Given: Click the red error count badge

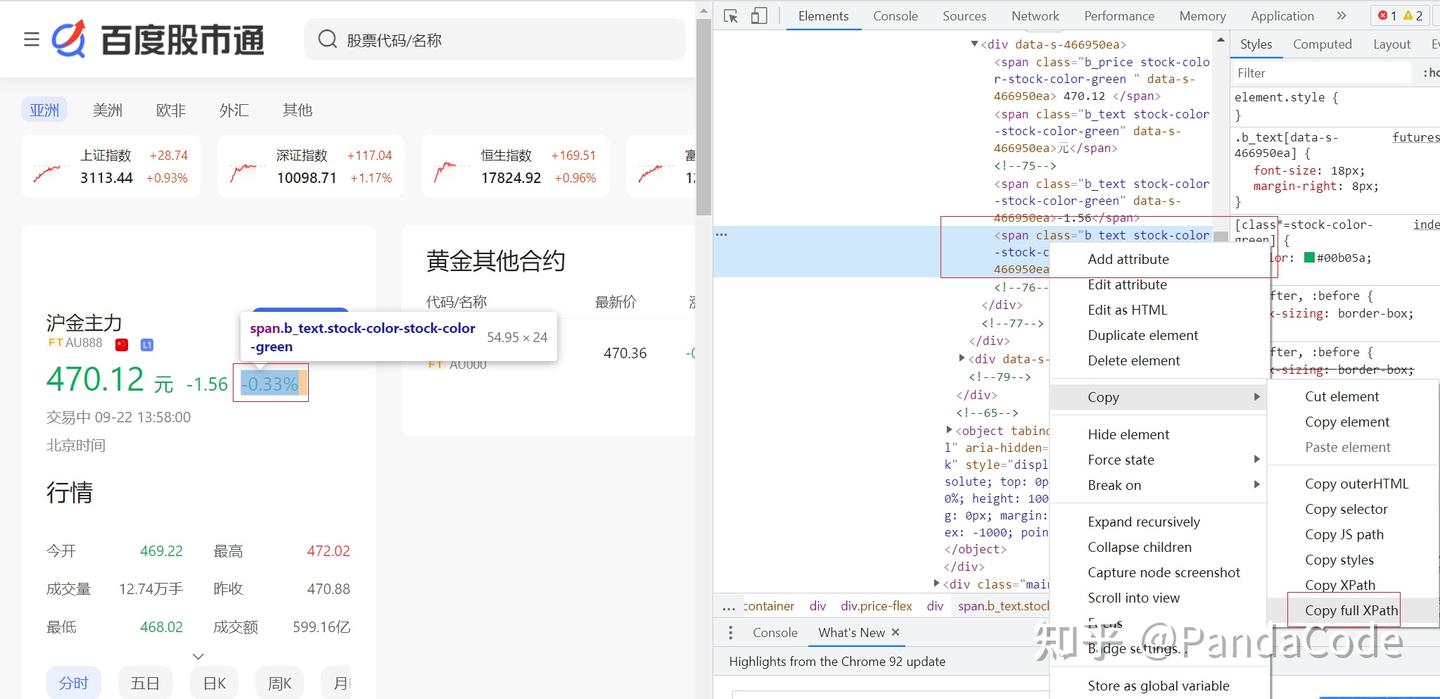Looking at the screenshot, I should pos(1386,16).
